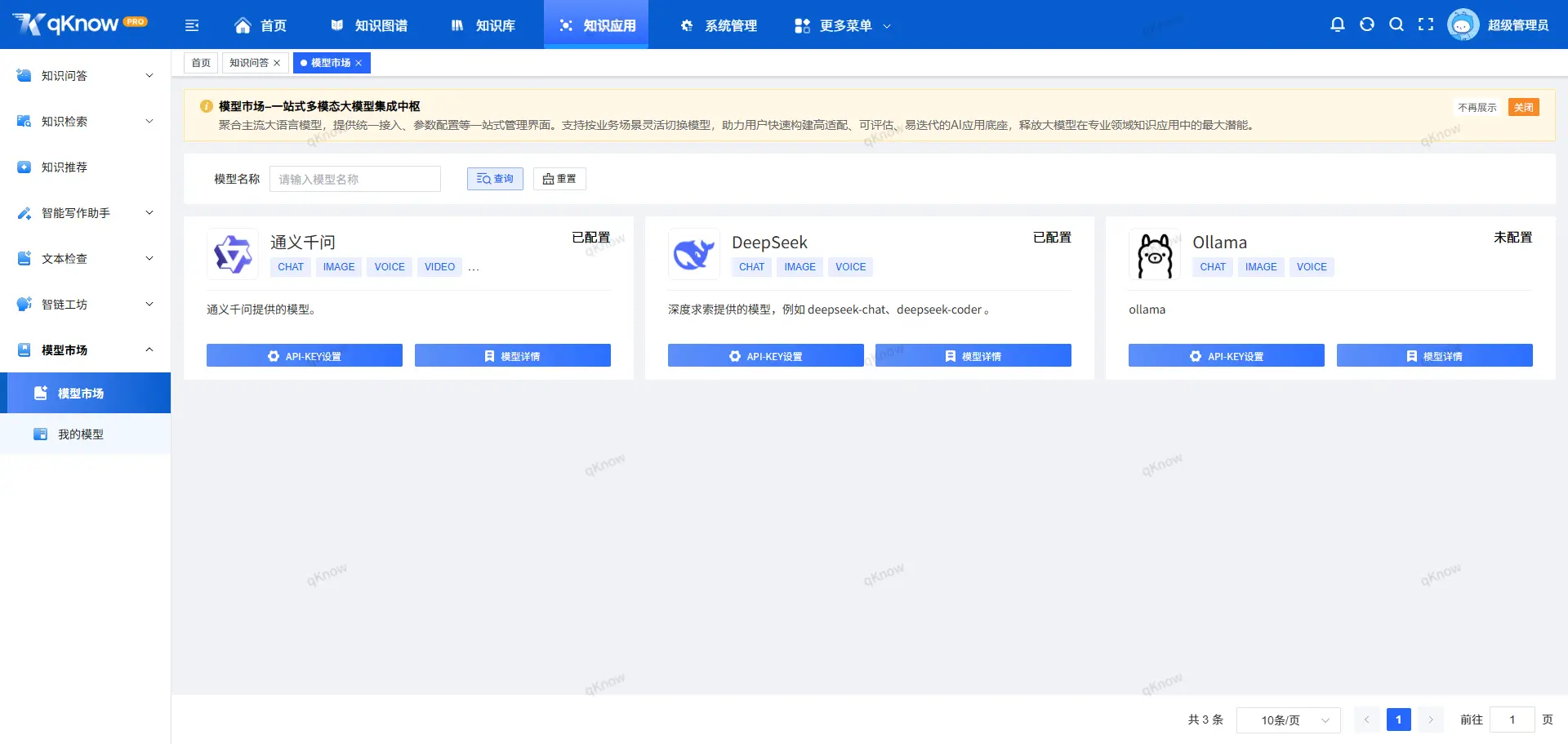Focus the 前往 page number input

(1512, 719)
